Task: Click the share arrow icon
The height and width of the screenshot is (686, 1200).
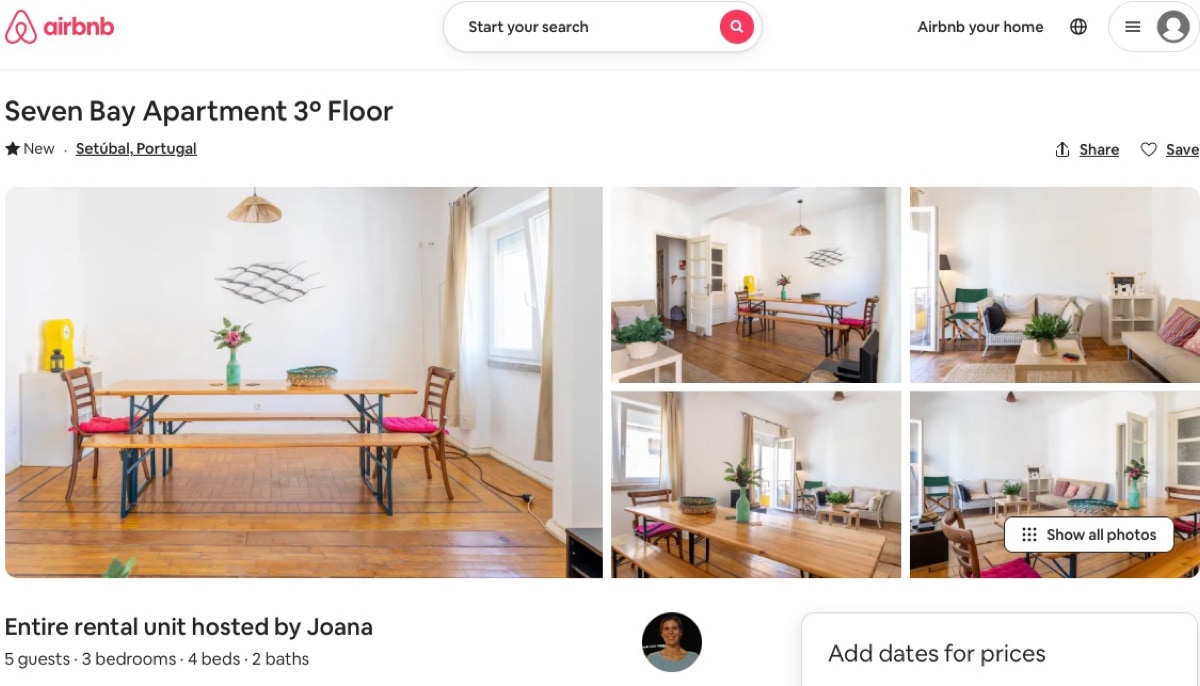Action: [1062, 149]
